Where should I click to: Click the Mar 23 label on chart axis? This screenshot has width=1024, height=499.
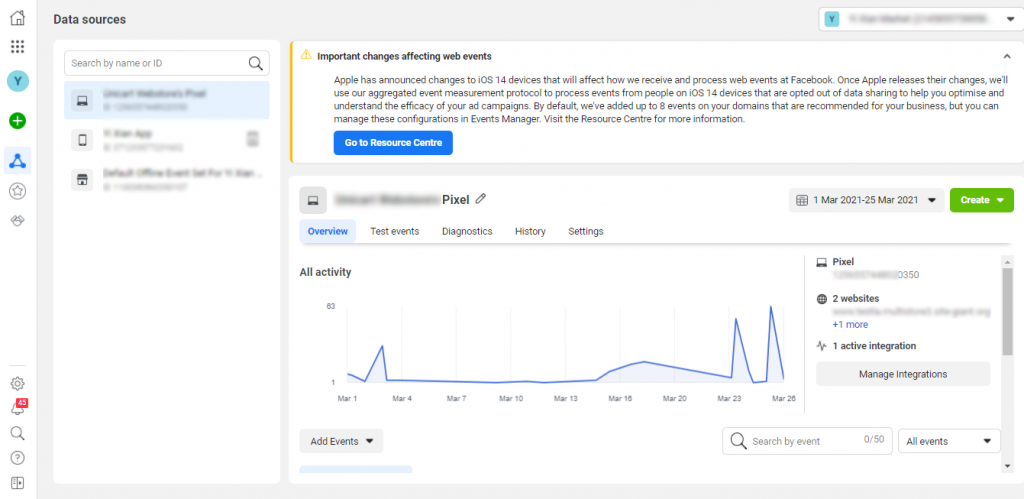click(x=729, y=398)
